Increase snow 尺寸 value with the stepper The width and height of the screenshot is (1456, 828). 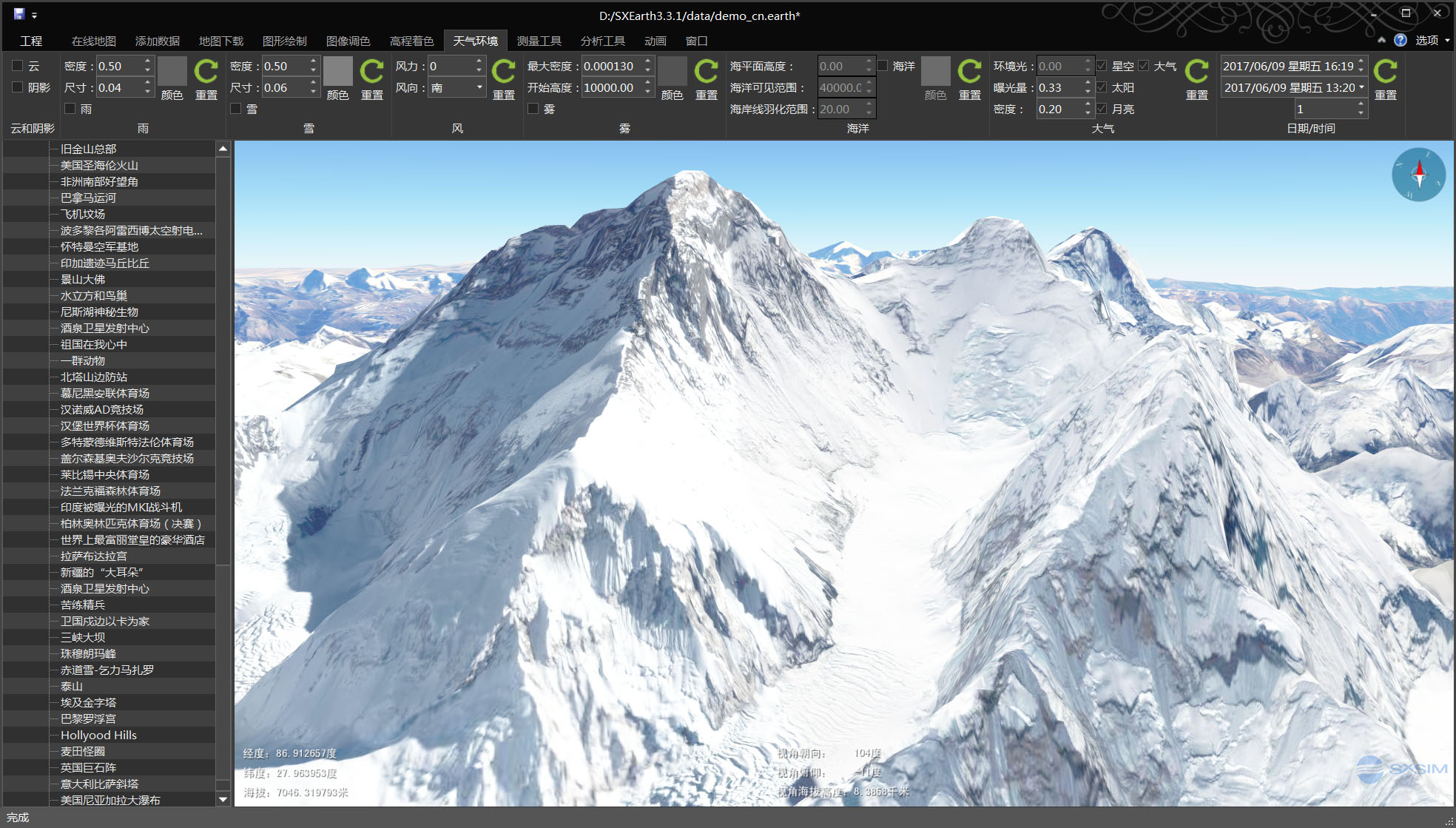314,83
